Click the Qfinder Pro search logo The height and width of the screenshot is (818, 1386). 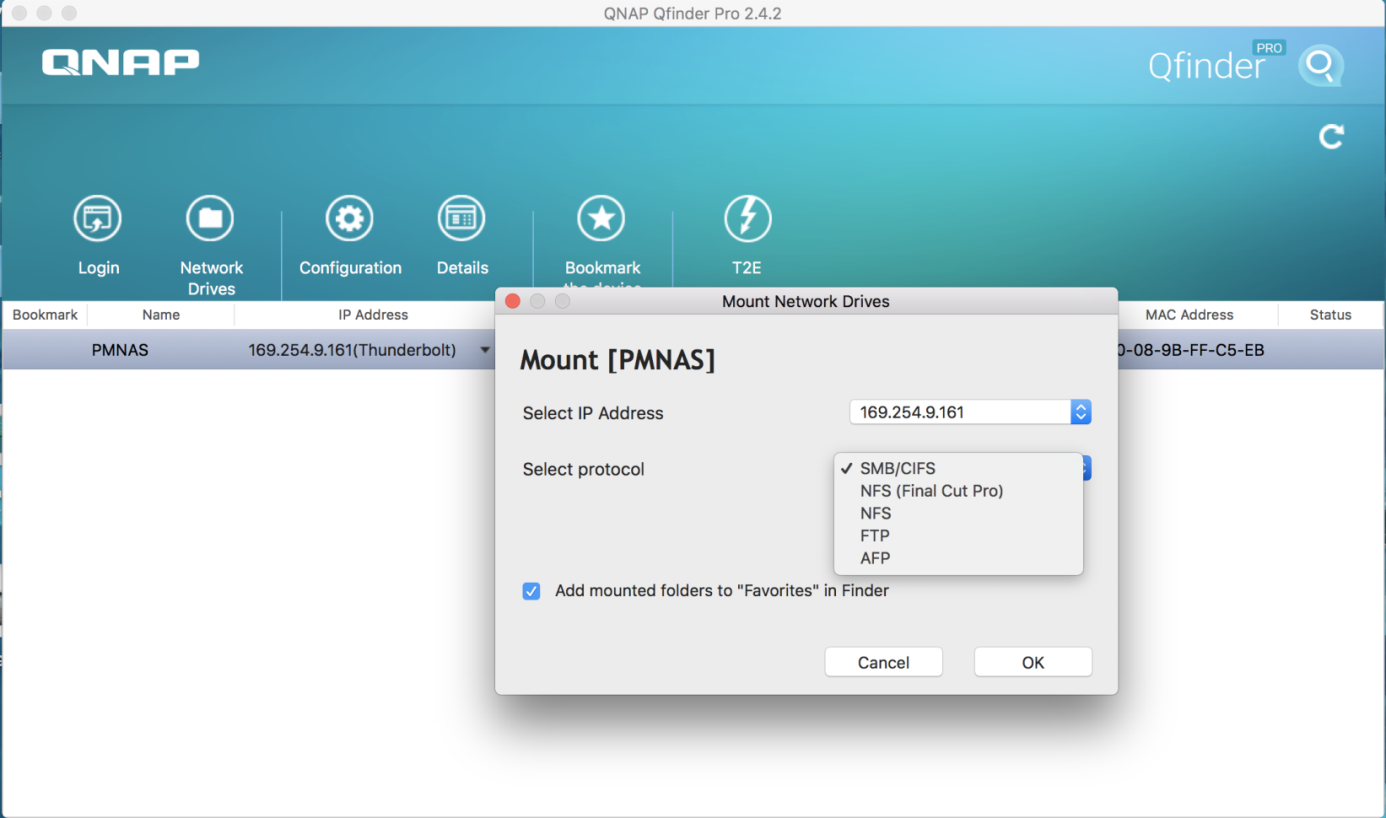click(1321, 66)
